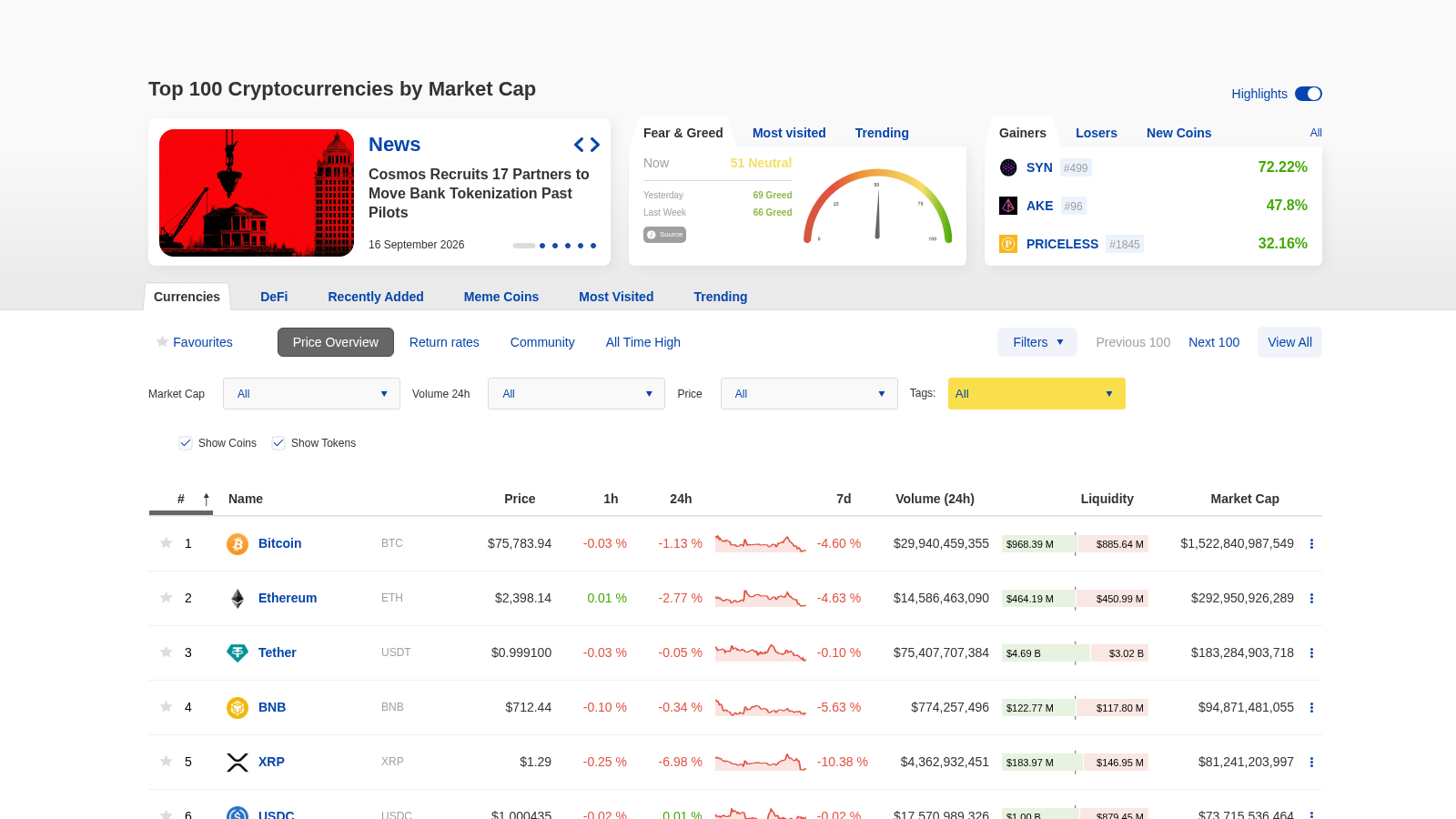This screenshot has height=819, width=1456.
Task: Sort by the Market Cap column header
Action: pyautogui.click(x=1245, y=499)
